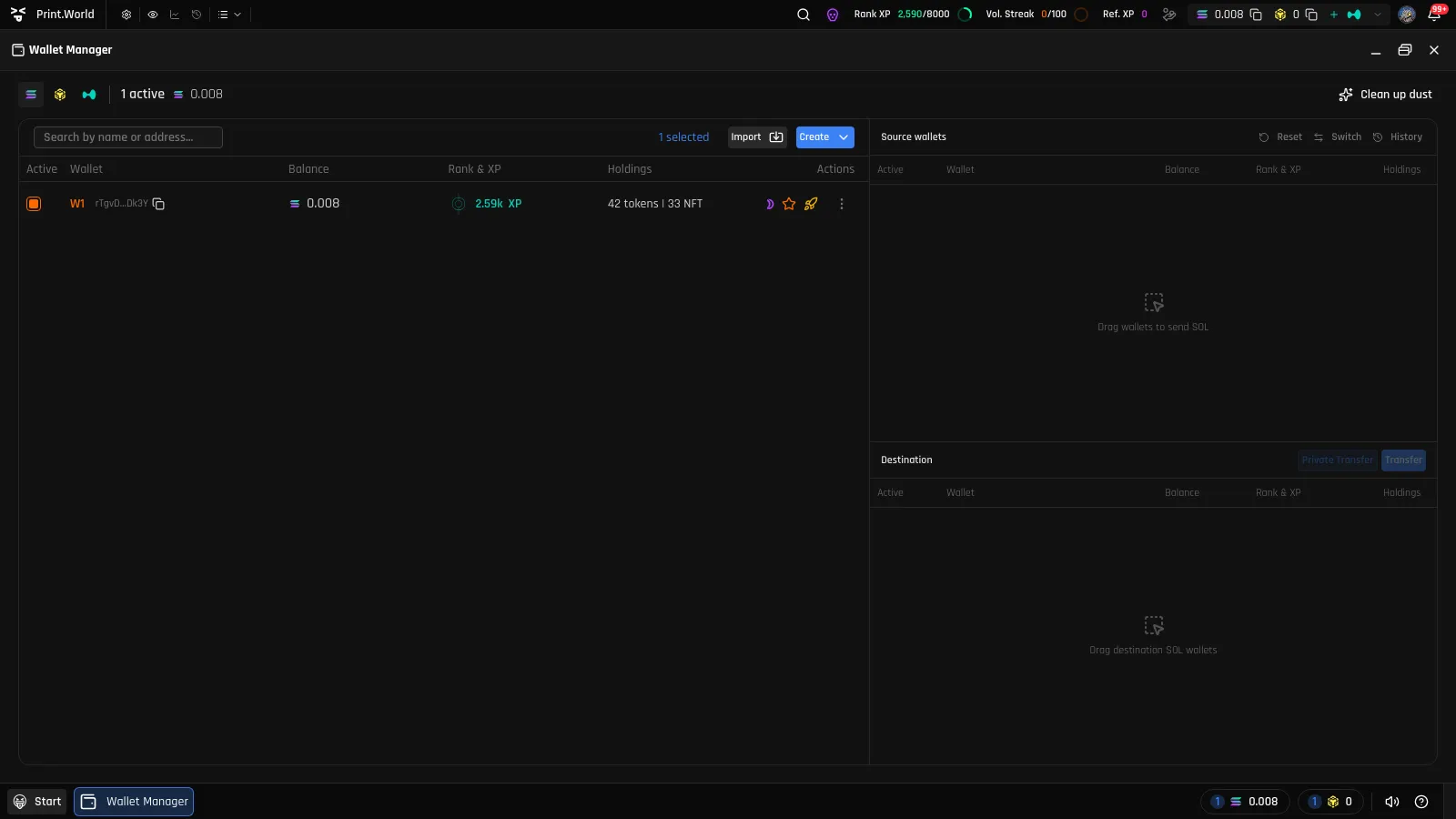Image resolution: width=1456 pixels, height=819 pixels.
Task: Open the settings gear in top bar
Action: pyautogui.click(x=126, y=15)
